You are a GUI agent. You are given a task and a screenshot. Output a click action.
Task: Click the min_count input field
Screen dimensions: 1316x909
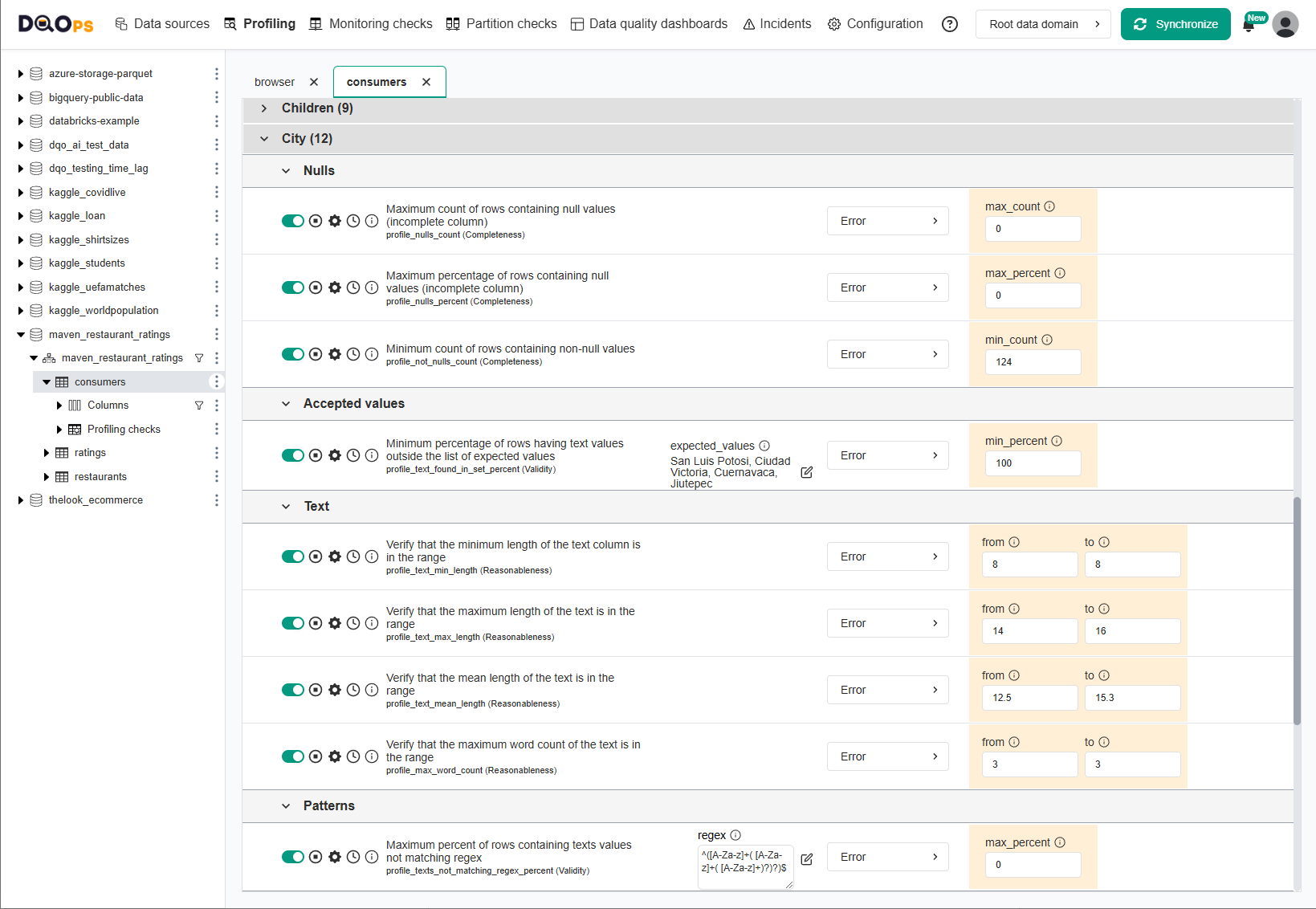[x=1033, y=362]
